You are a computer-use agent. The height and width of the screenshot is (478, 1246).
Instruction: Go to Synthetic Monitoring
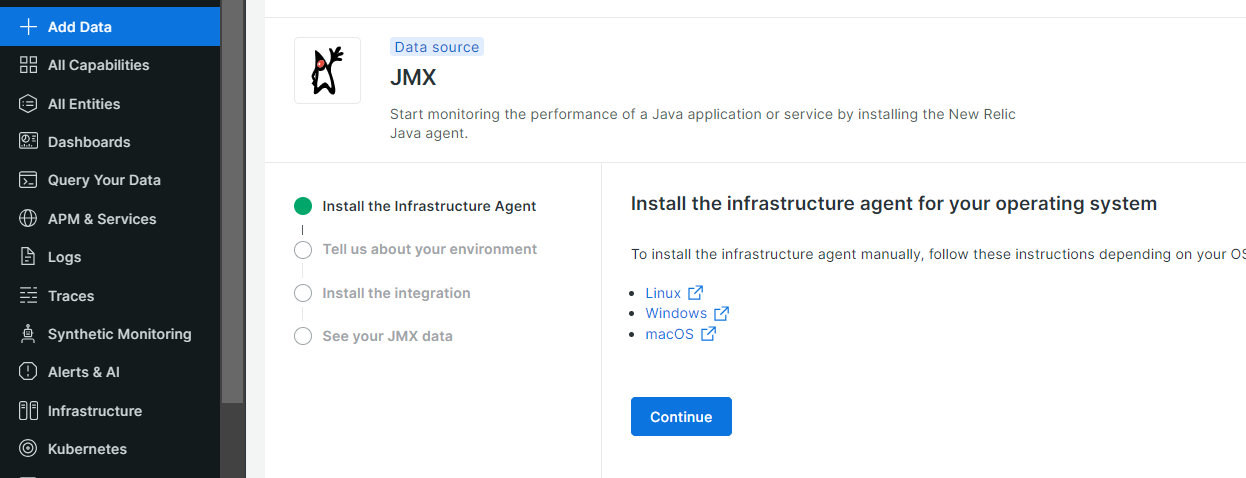pyautogui.click(x=110, y=334)
